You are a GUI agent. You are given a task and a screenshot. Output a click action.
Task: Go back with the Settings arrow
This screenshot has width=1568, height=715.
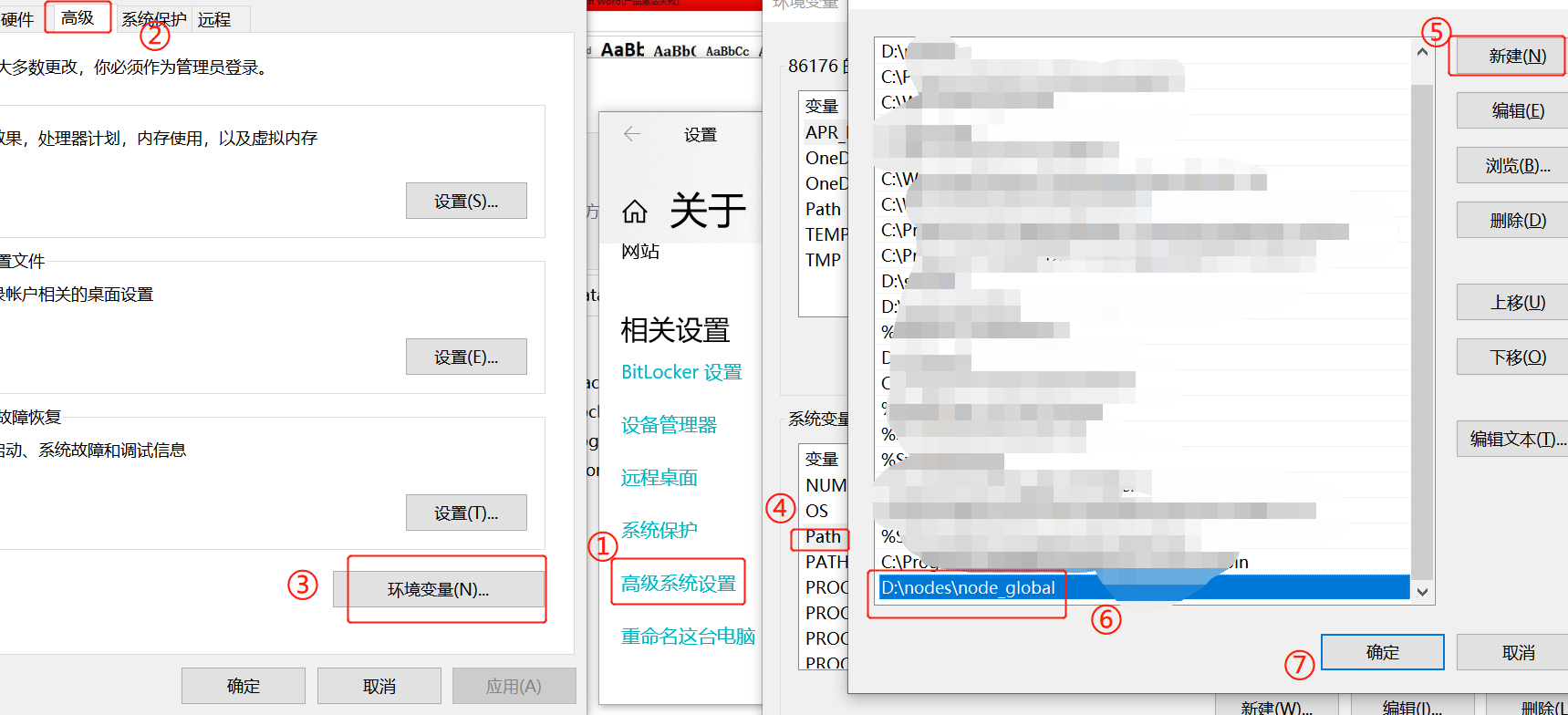pos(632,134)
